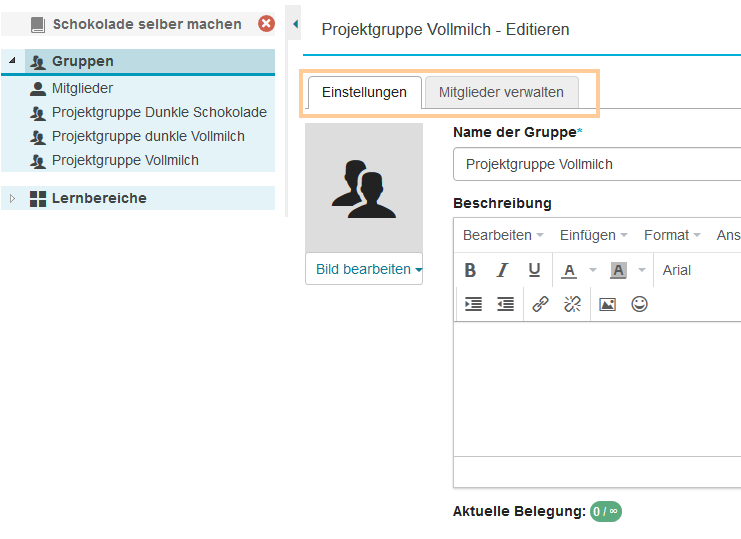The width and height of the screenshot is (741, 539).
Task: Click the Aktuelle Belegung 0/∞ badge
Action: [x=606, y=512]
